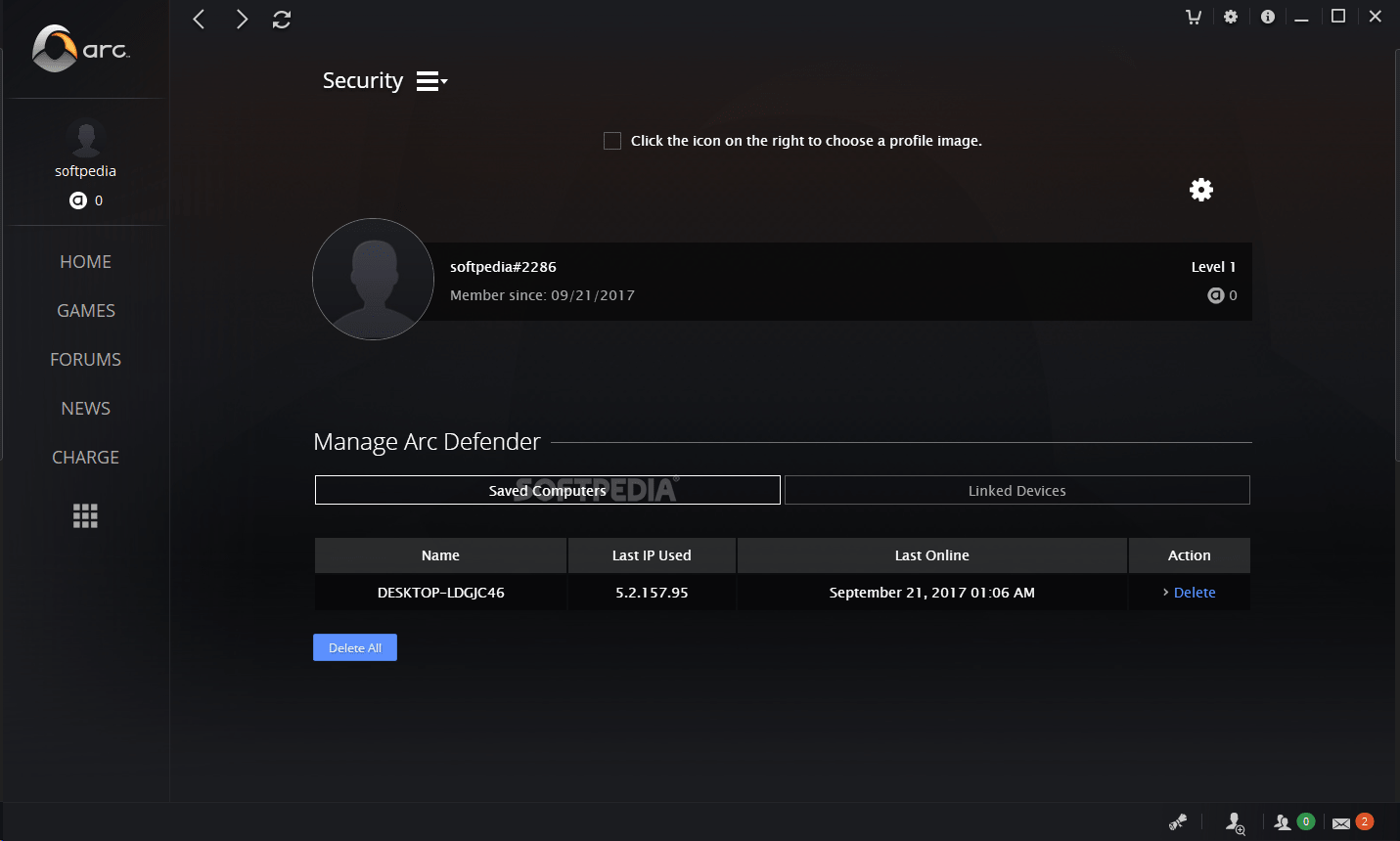Click the DESKTOP-LDGJC46 name cell
This screenshot has width=1400, height=841.
pyautogui.click(x=440, y=593)
